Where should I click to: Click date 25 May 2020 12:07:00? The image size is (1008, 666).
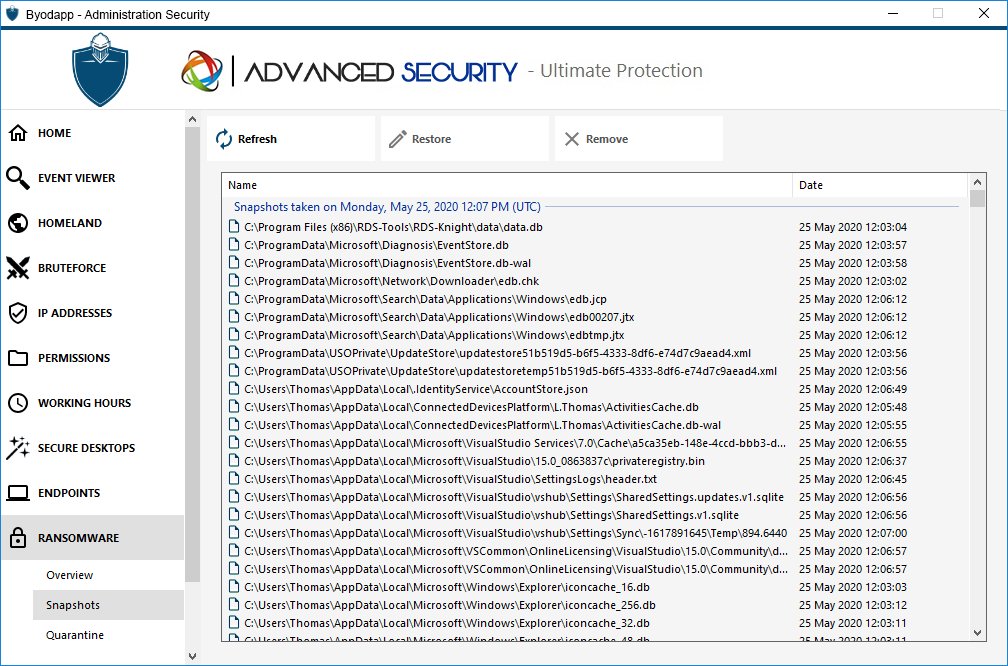pyautogui.click(x=853, y=533)
